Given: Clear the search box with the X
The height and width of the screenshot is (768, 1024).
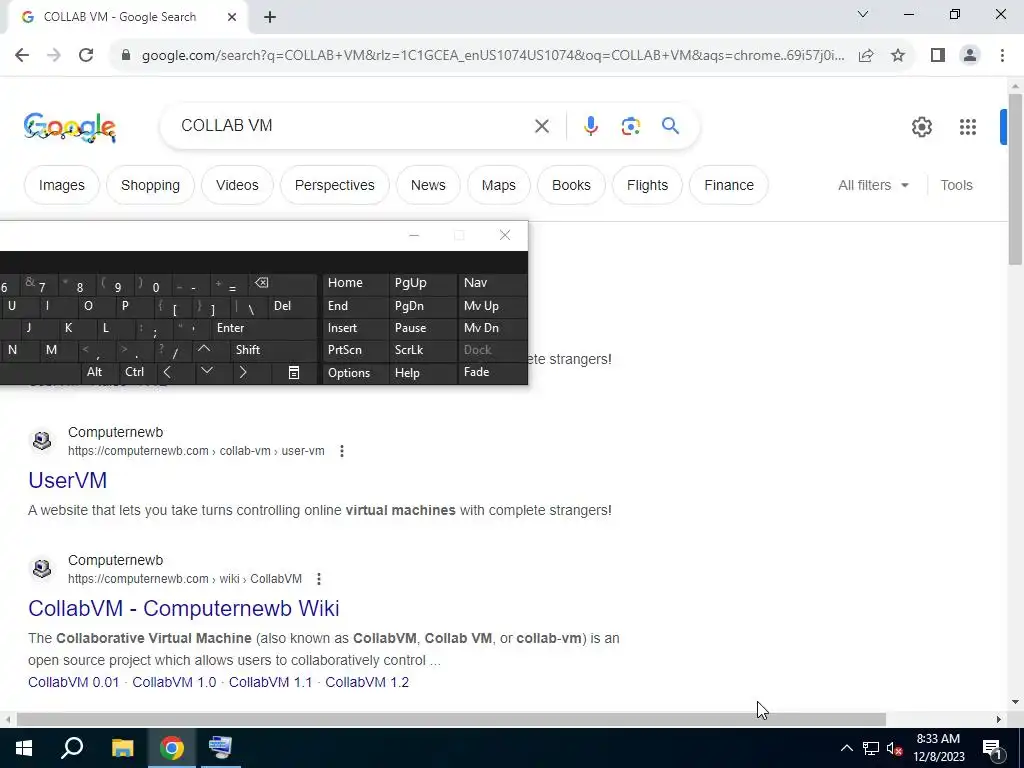Looking at the screenshot, I should click(541, 126).
